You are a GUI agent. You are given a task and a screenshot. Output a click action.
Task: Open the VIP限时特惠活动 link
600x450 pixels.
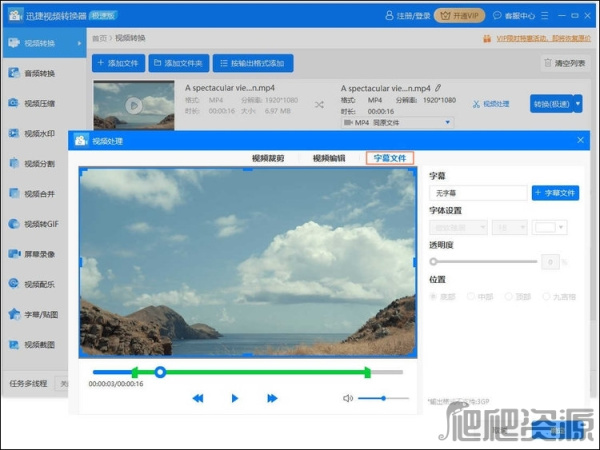tap(543, 39)
